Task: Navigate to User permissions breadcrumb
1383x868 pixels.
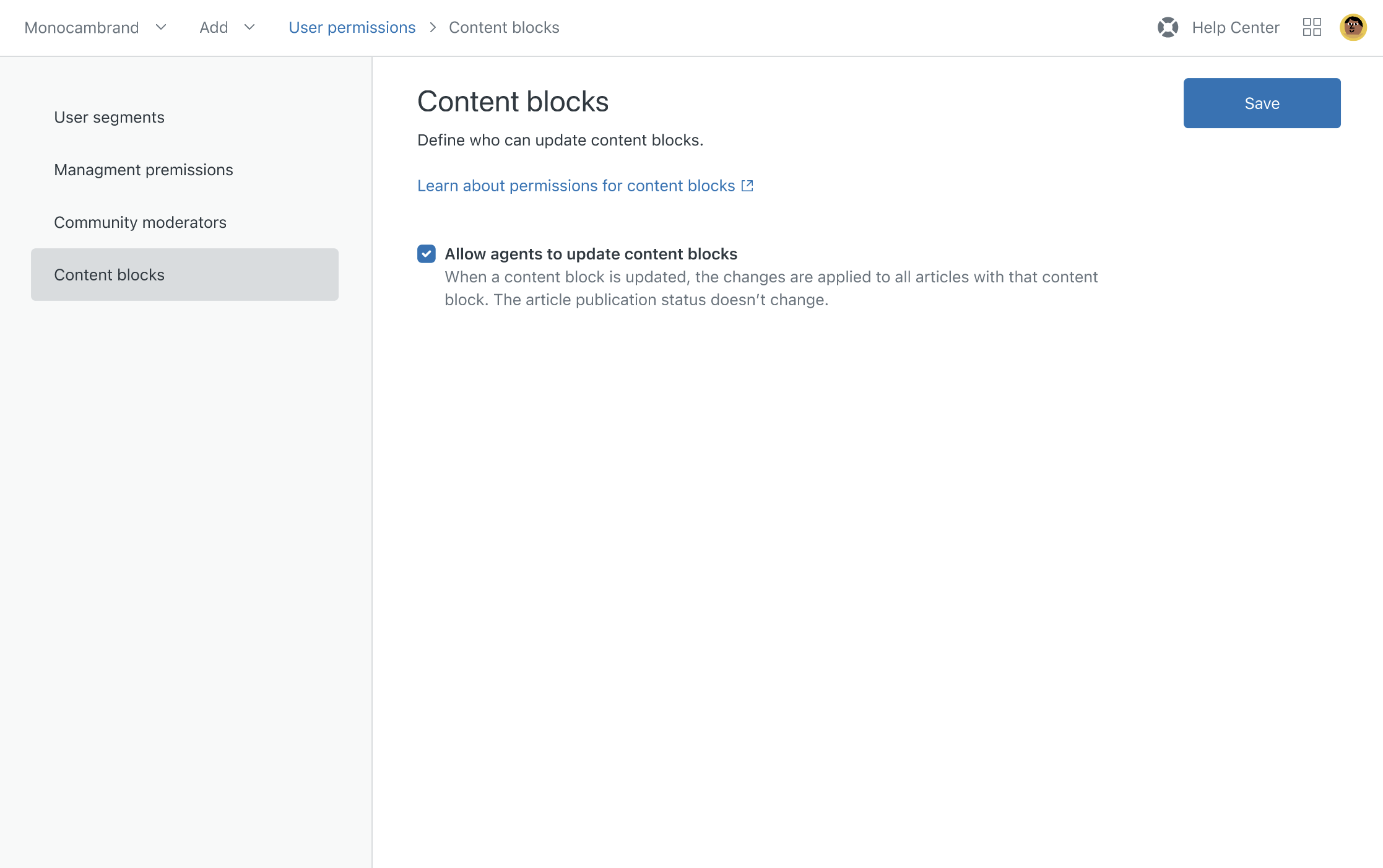Action: 352,27
